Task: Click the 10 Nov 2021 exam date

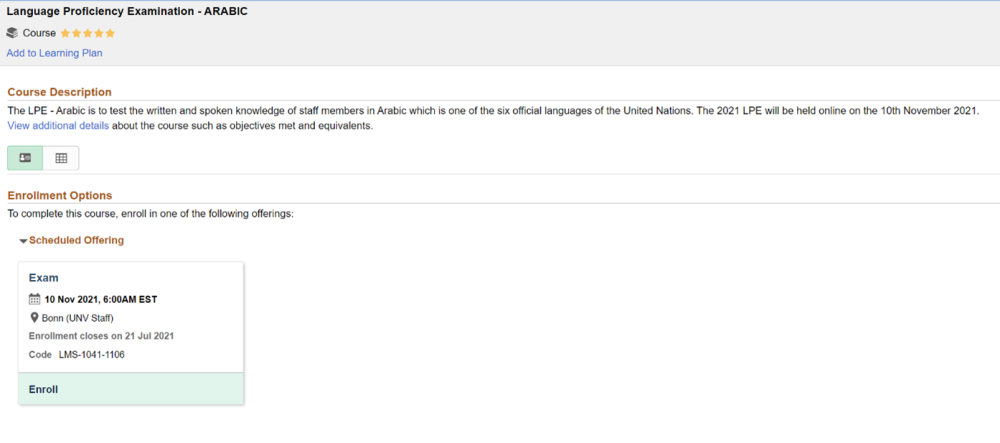Action: (x=100, y=299)
